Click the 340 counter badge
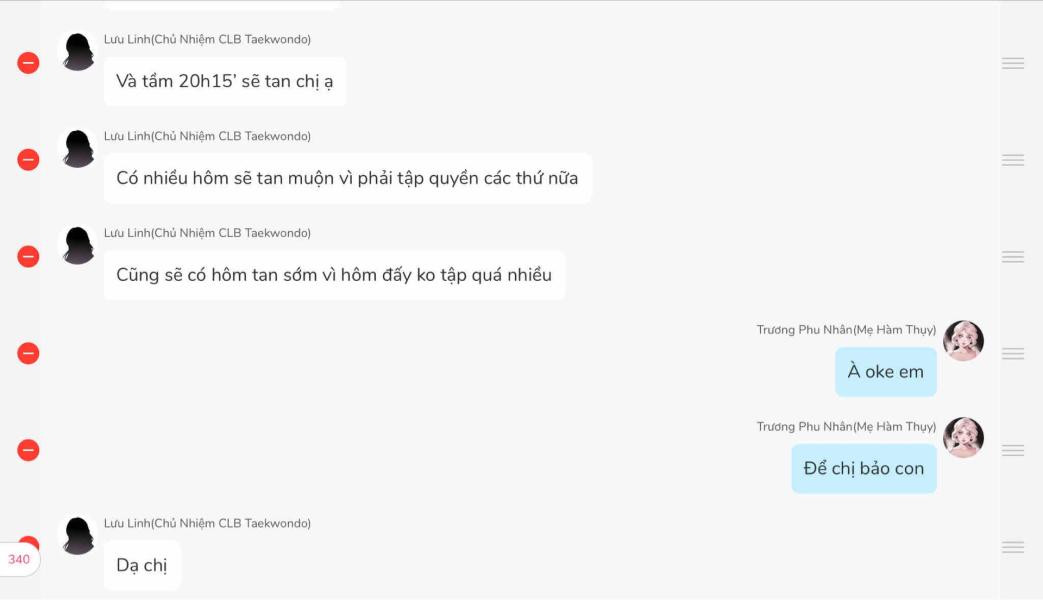The width and height of the screenshot is (1043, 600). pyautogui.click(x=19, y=560)
